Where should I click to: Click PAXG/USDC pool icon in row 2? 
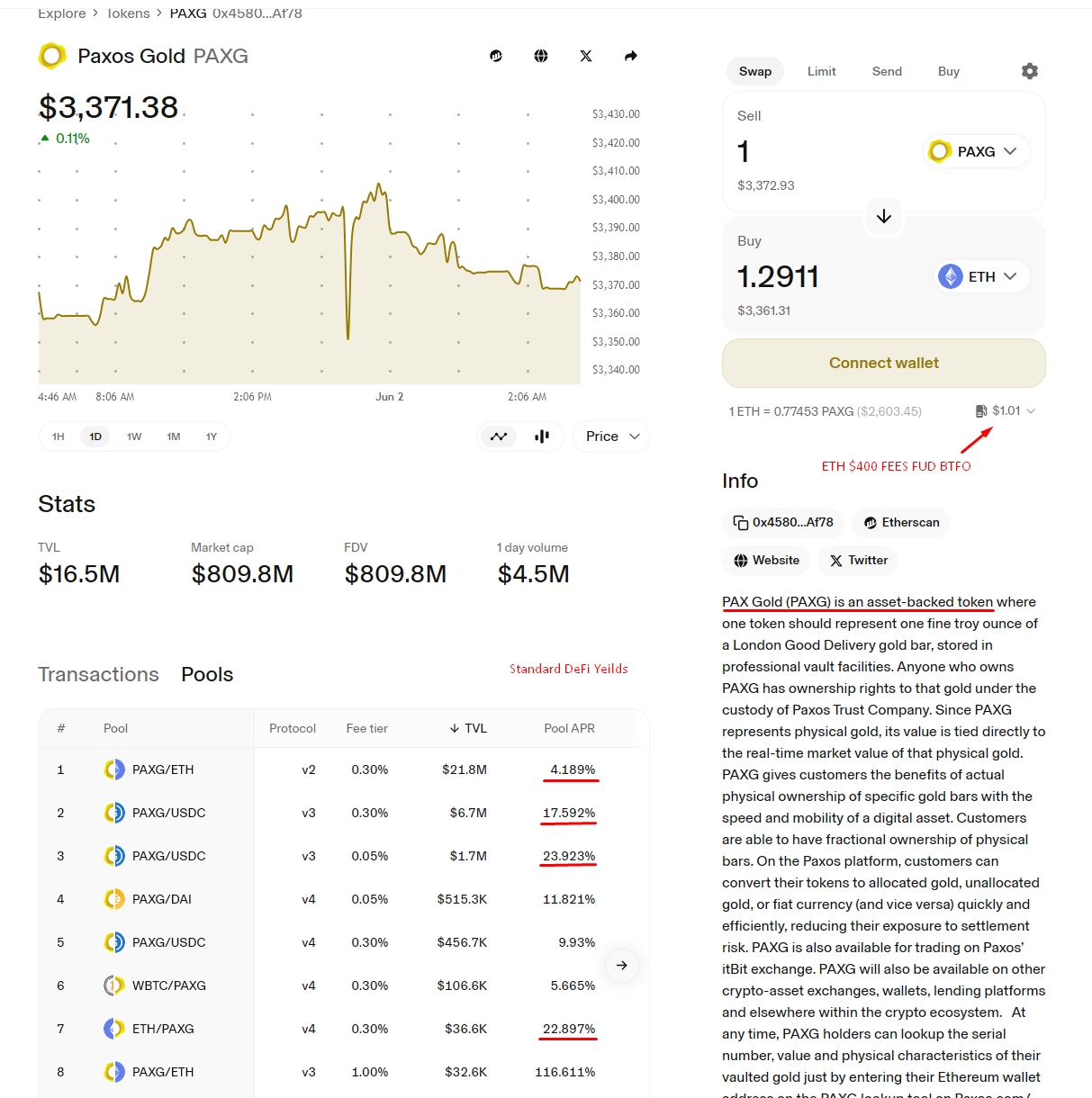[x=113, y=813]
